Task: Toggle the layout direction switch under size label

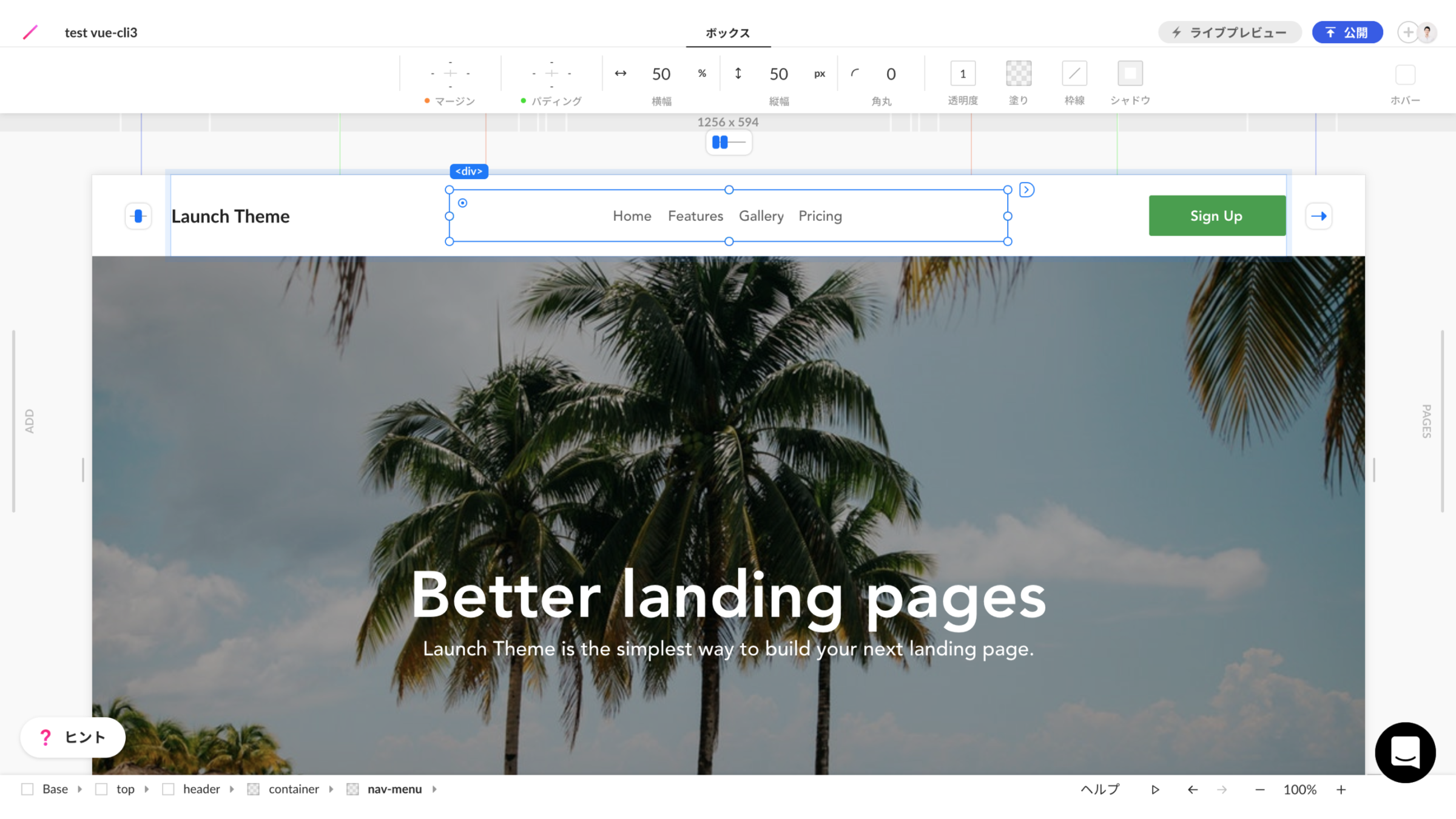Action: (729, 143)
